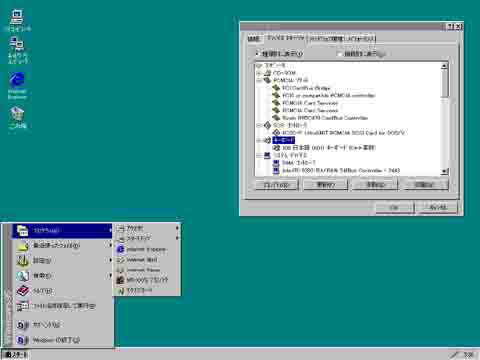Image resolution: width=480 pixels, height=360 pixels.
Task: Expand the CD-ROM tree node
Action: 259,73
